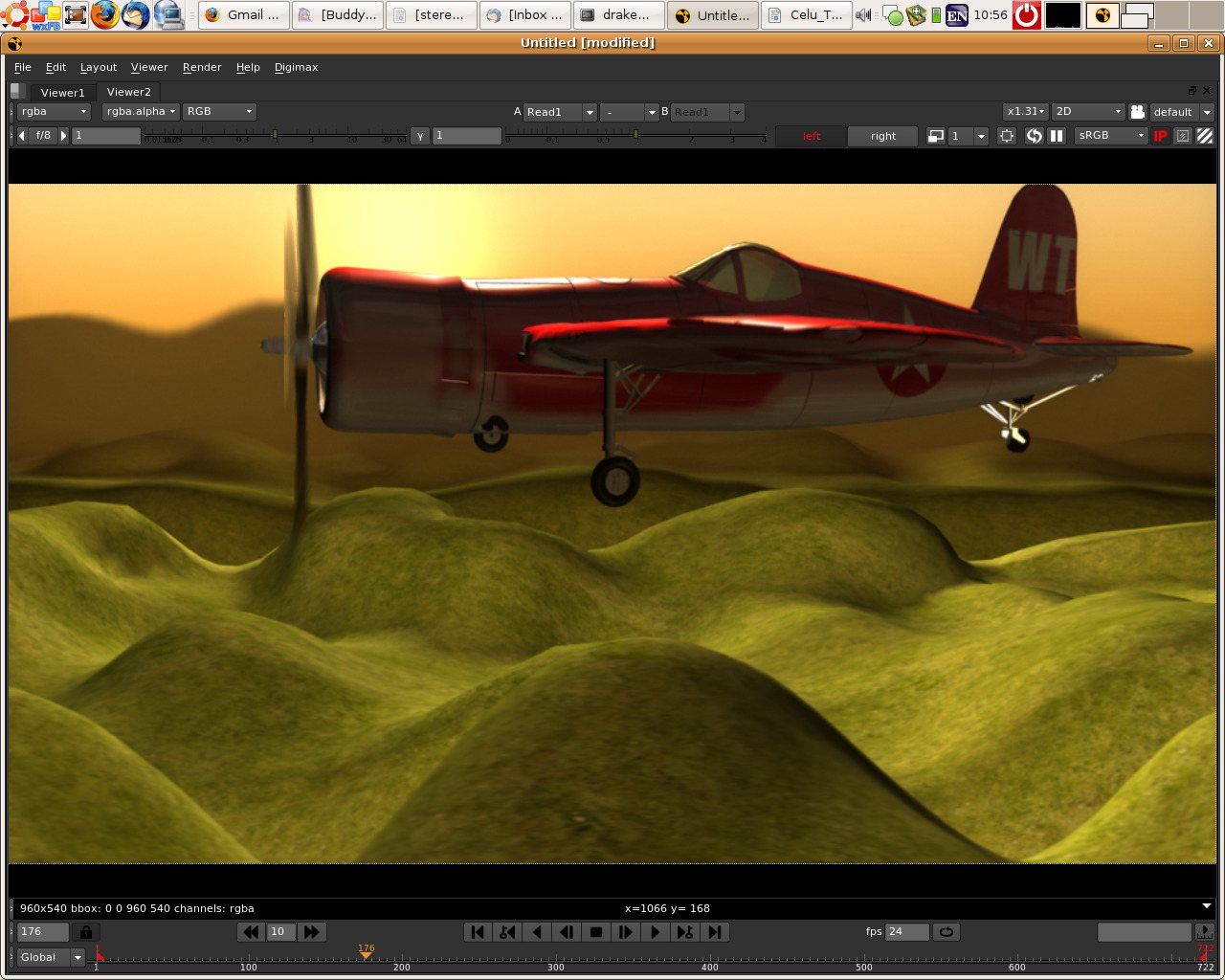Image resolution: width=1225 pixels, height=980 pixels.
Task: Select the right stereo view
Action: (883, 136)
